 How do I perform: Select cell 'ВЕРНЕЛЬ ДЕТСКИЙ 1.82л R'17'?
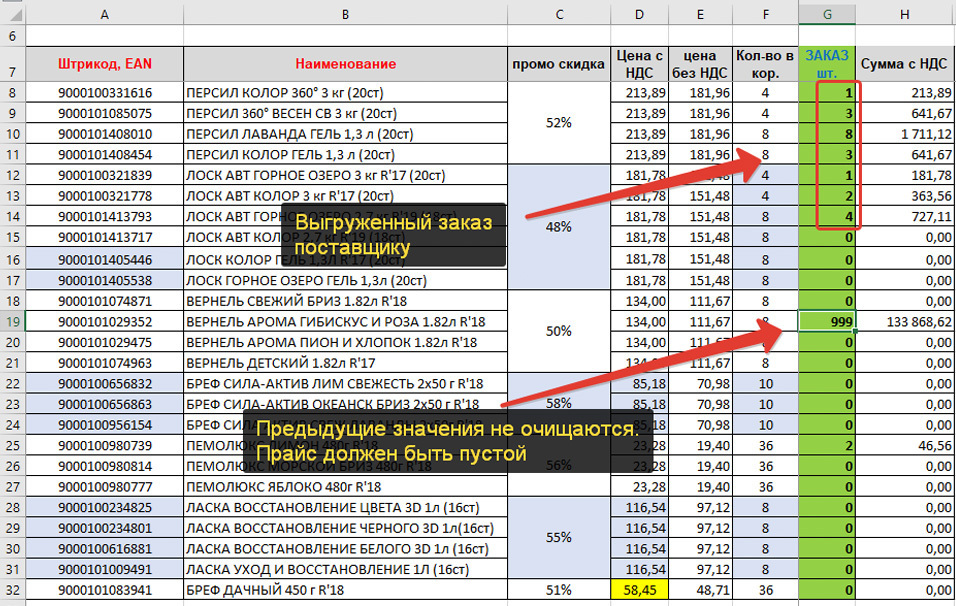(x=345, y=363)
